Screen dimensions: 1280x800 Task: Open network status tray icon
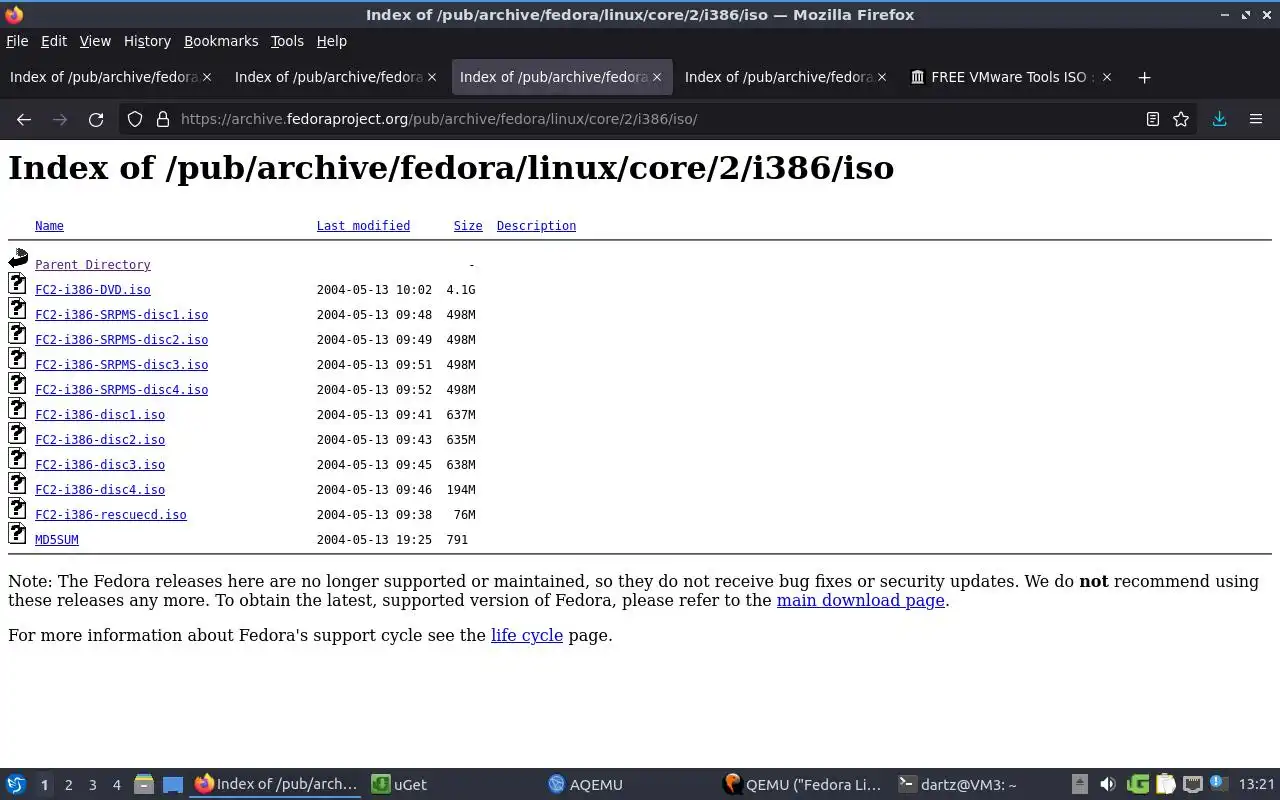click(x=1192, y=785)
